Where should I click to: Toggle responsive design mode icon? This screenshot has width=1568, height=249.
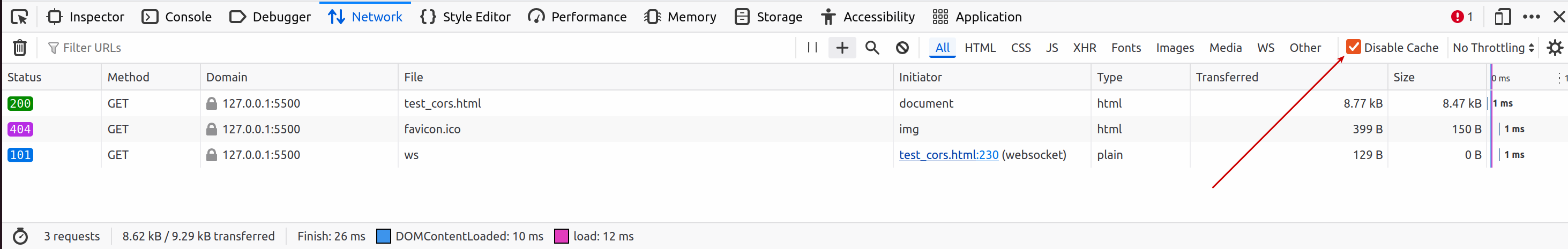pyautogui.click(x=1502, y=17)
